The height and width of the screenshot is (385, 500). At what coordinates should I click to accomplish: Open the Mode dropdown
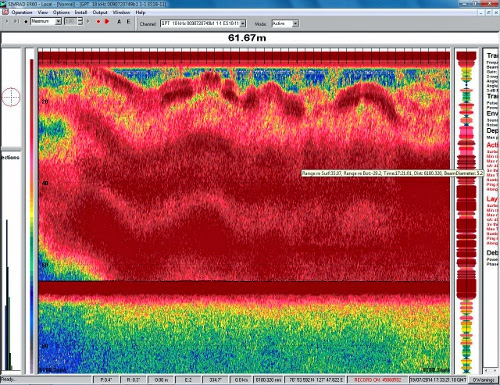(x=295, y=23)
